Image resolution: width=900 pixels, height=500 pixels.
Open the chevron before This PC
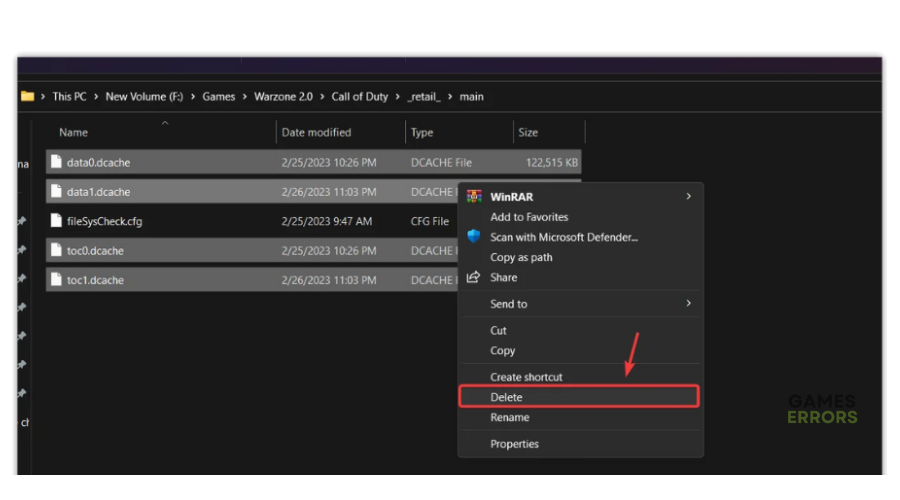coord(43,96)
